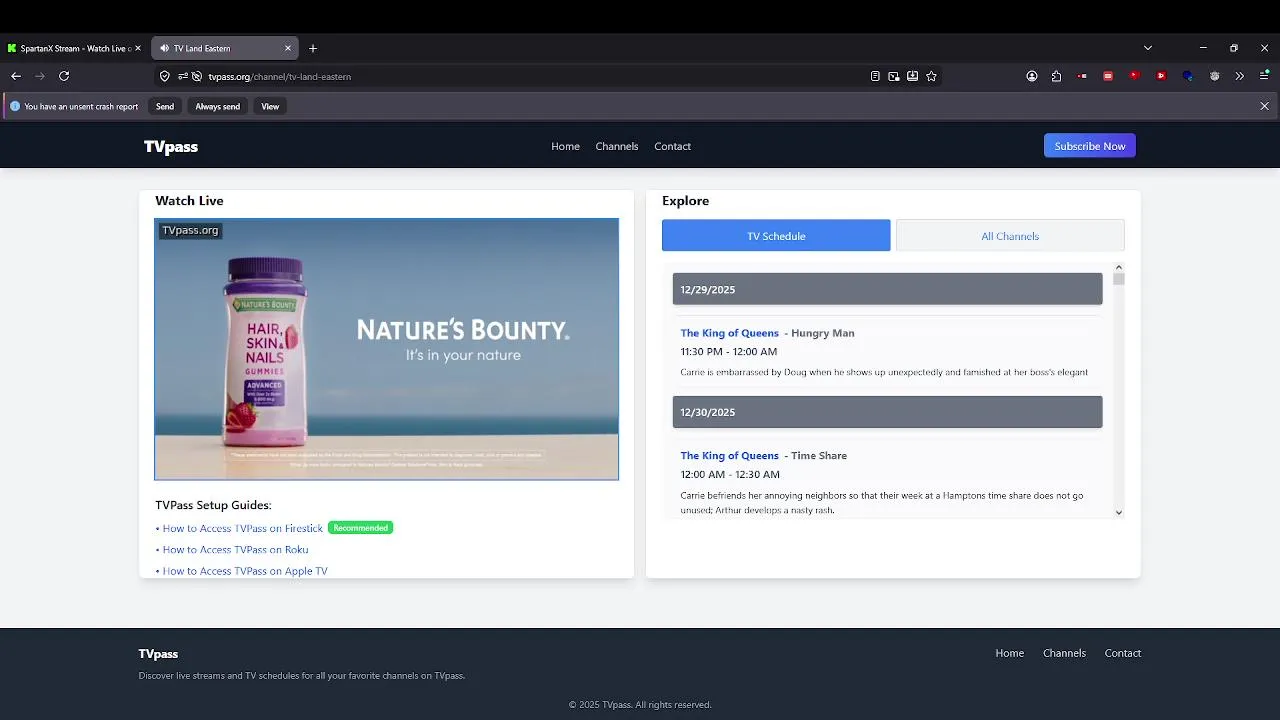The image size is (1280, 720).
Task: Open the Firefox account icon
Action: tap(1032, 76)
